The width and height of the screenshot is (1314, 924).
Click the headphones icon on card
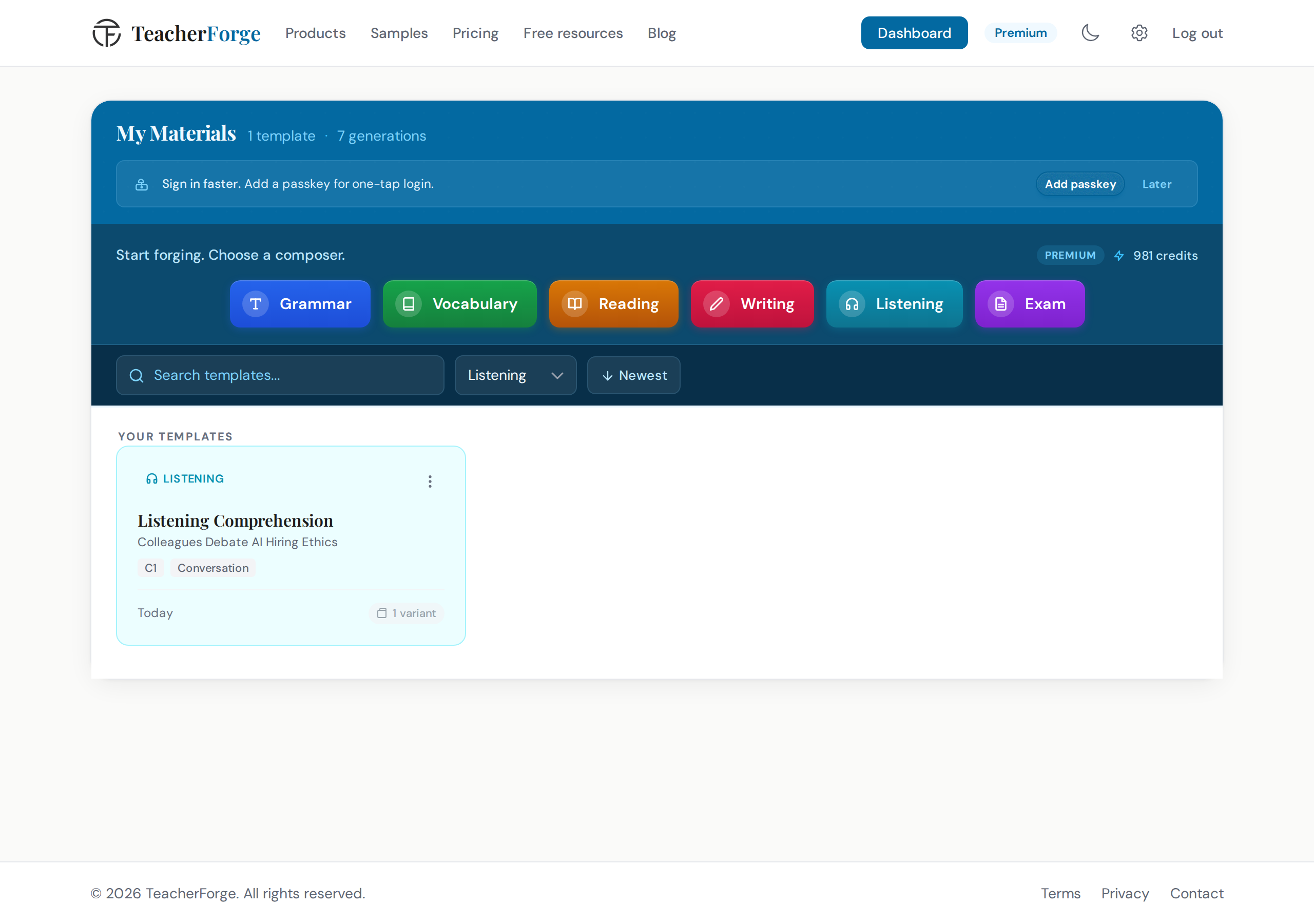[x=151, y=478]
